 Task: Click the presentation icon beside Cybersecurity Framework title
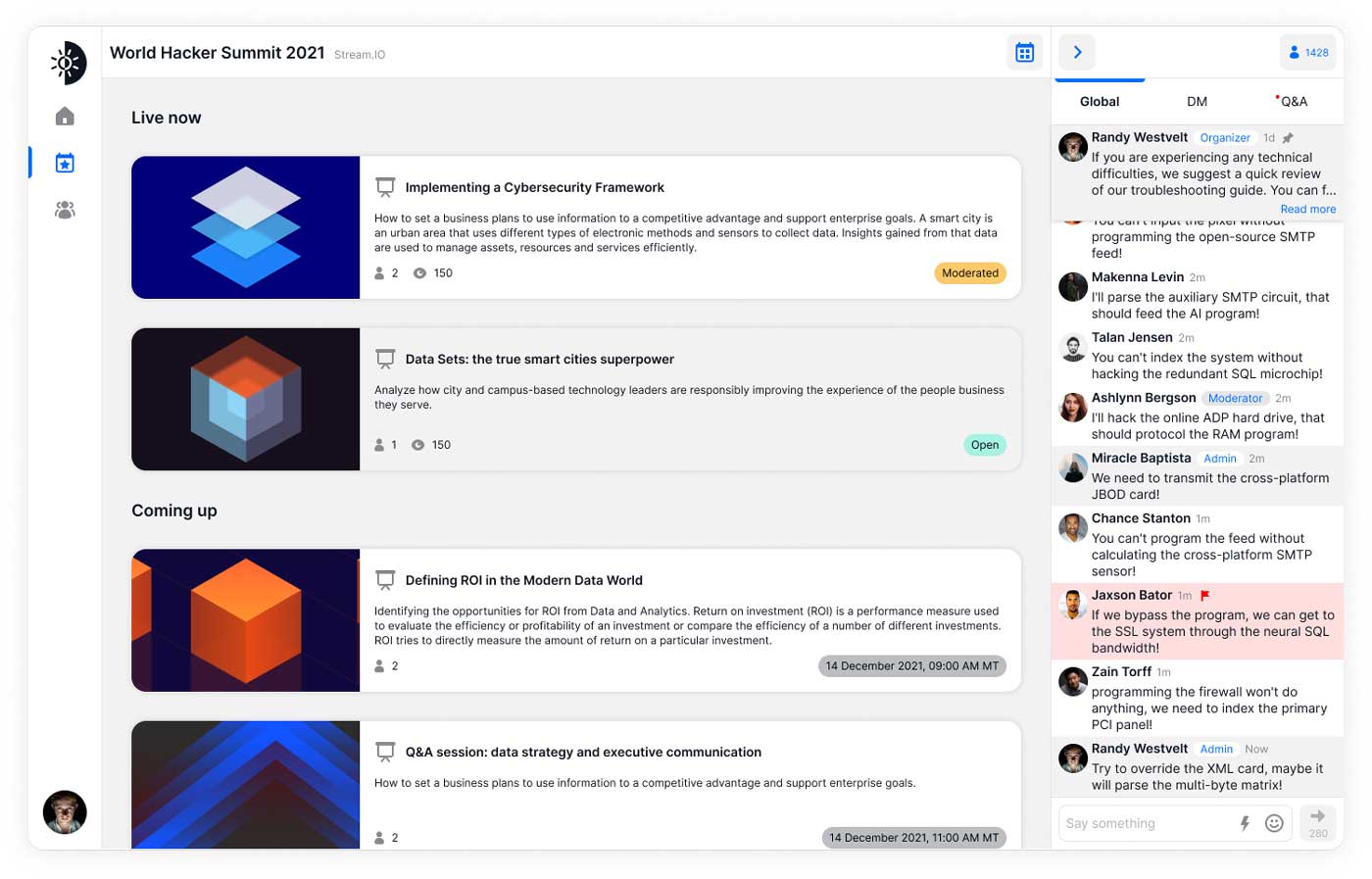point(385,187)
